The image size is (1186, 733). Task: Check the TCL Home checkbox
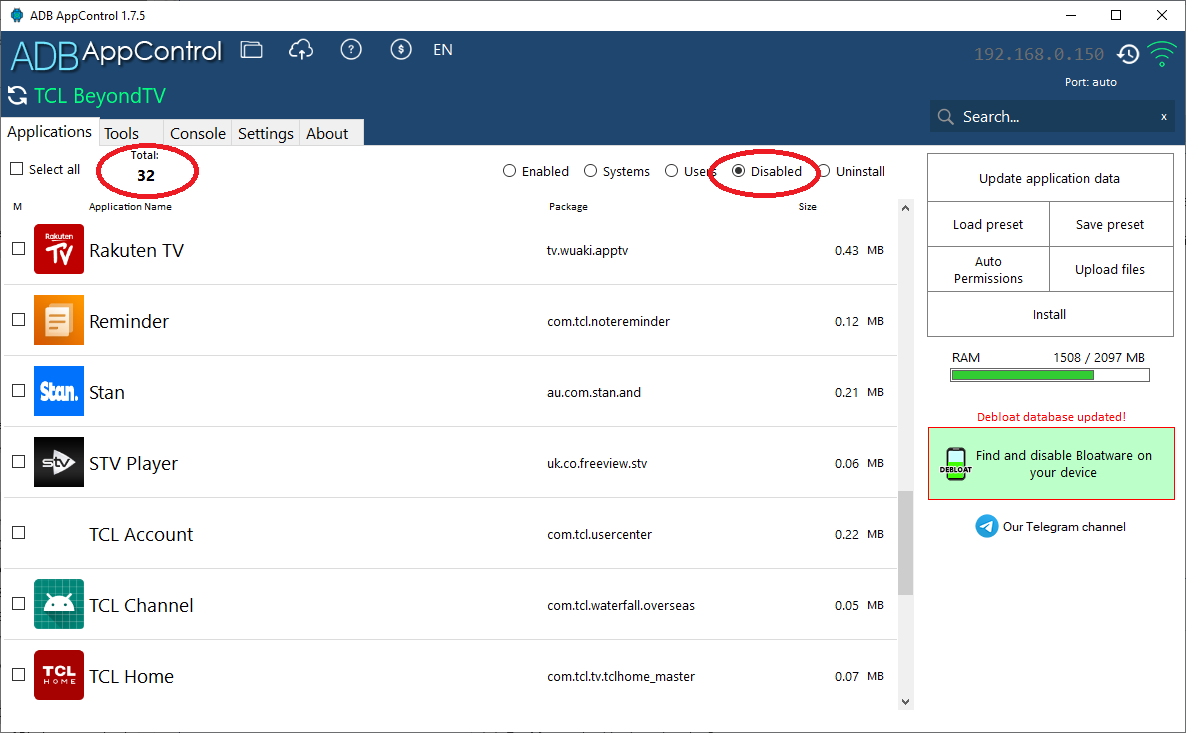[19, 676]
